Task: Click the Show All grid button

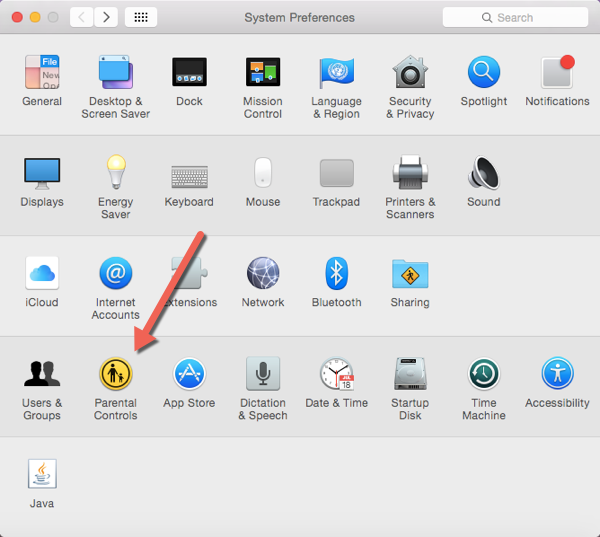Action: point(141,17)
